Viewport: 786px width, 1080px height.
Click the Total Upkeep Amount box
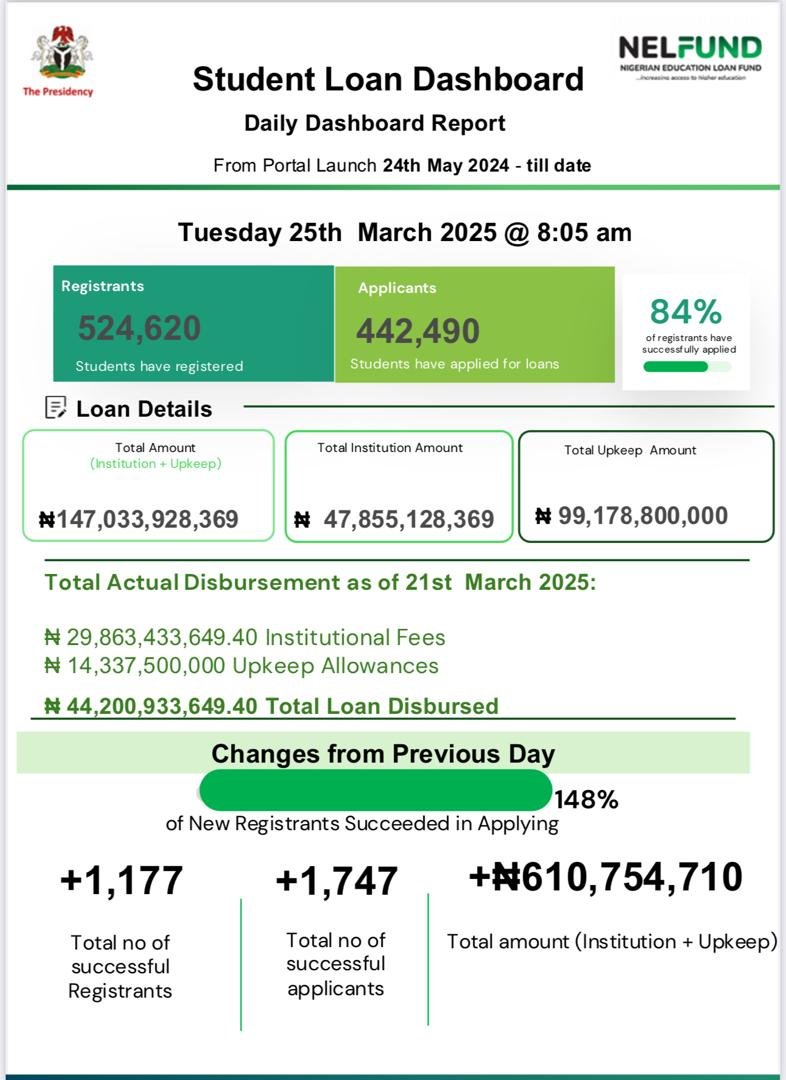(646, 486)
